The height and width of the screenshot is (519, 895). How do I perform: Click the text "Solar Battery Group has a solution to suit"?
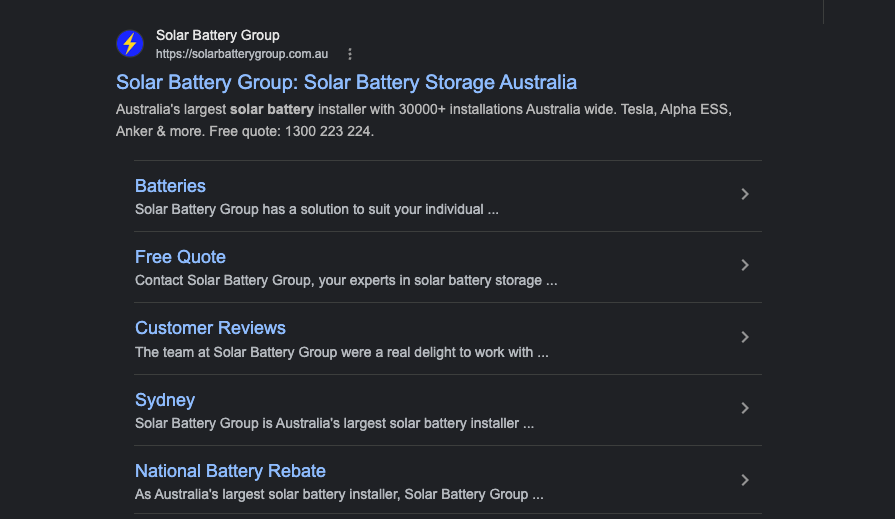click(x=263, y=210)
